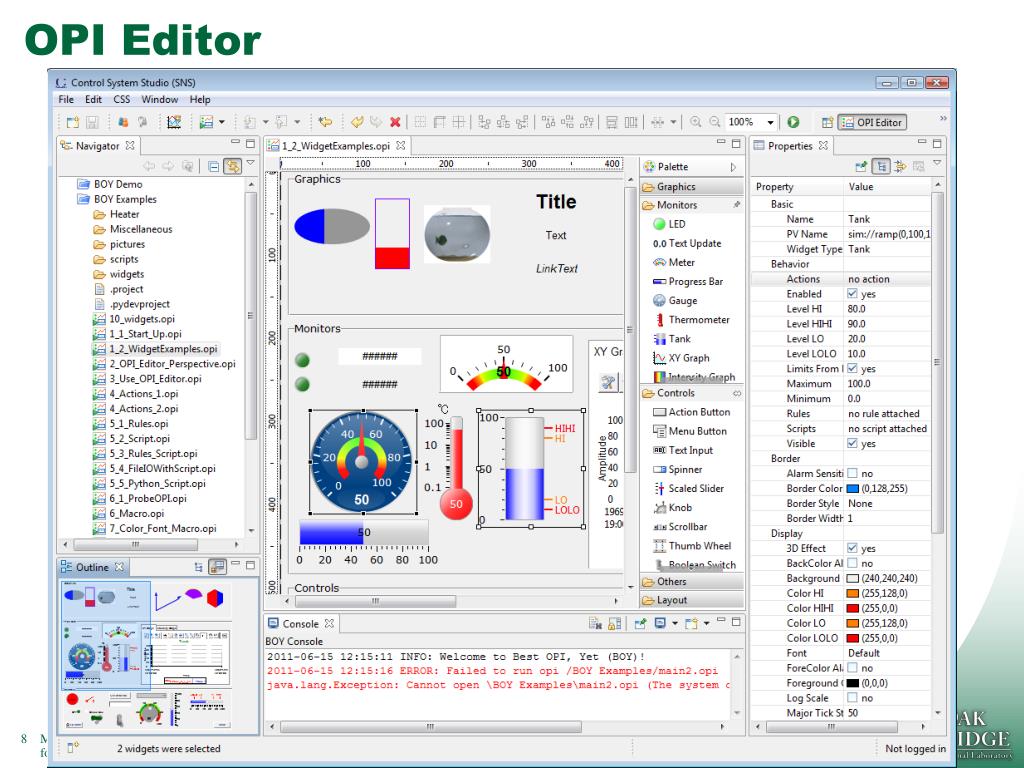Expand the Layout palette drawer
The height and width of the screenshot is (768, 1024).
coord(692,600)
